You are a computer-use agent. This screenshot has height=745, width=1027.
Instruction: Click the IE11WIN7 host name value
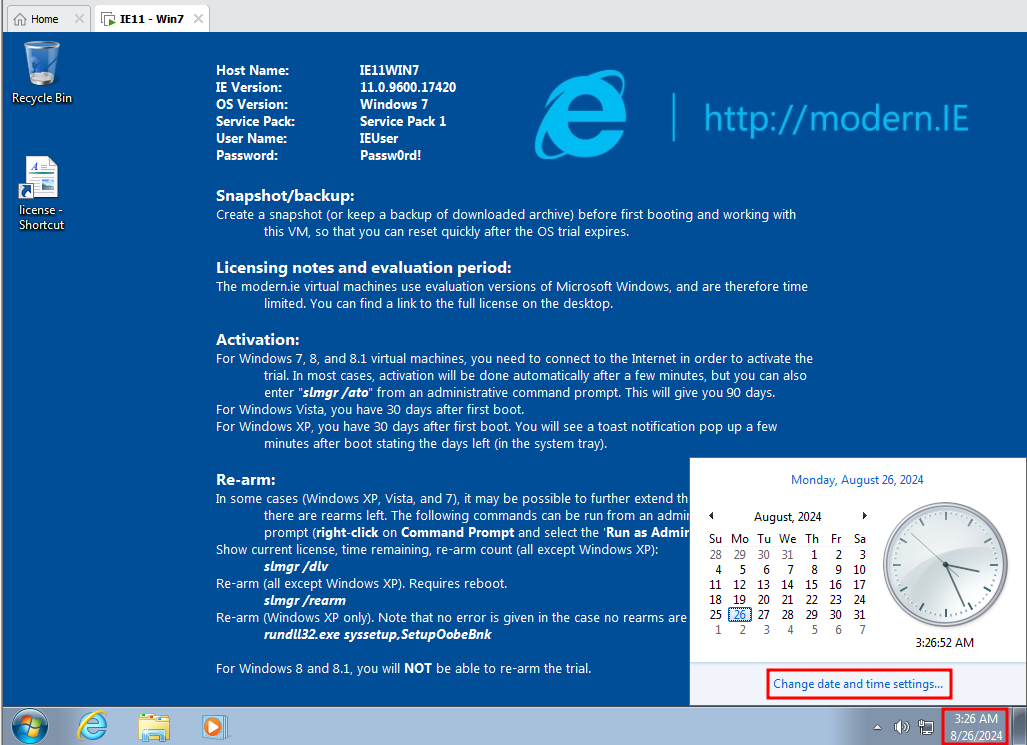tap(389, 70)
